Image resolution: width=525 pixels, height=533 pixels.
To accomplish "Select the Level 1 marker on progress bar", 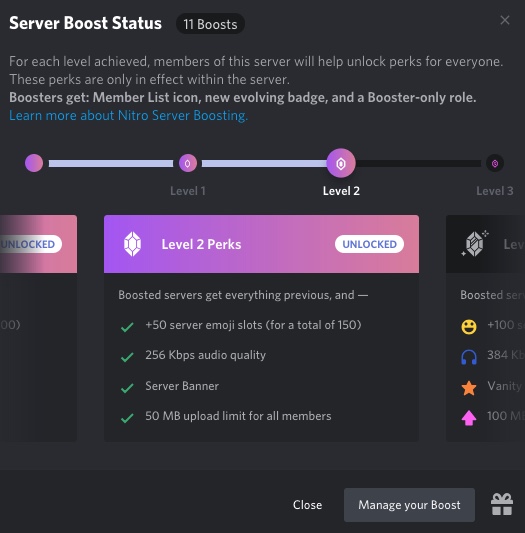I will [x=188, y=164].
